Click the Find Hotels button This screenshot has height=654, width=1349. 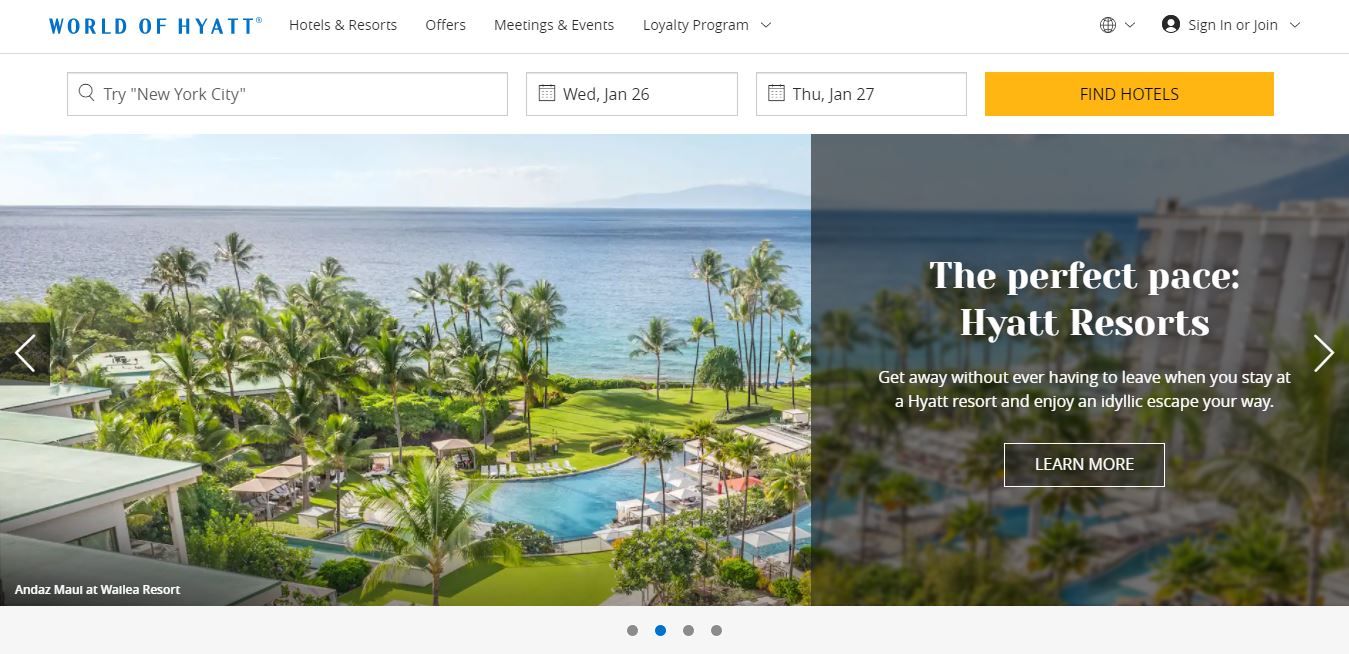click(x=1129, y=94)
